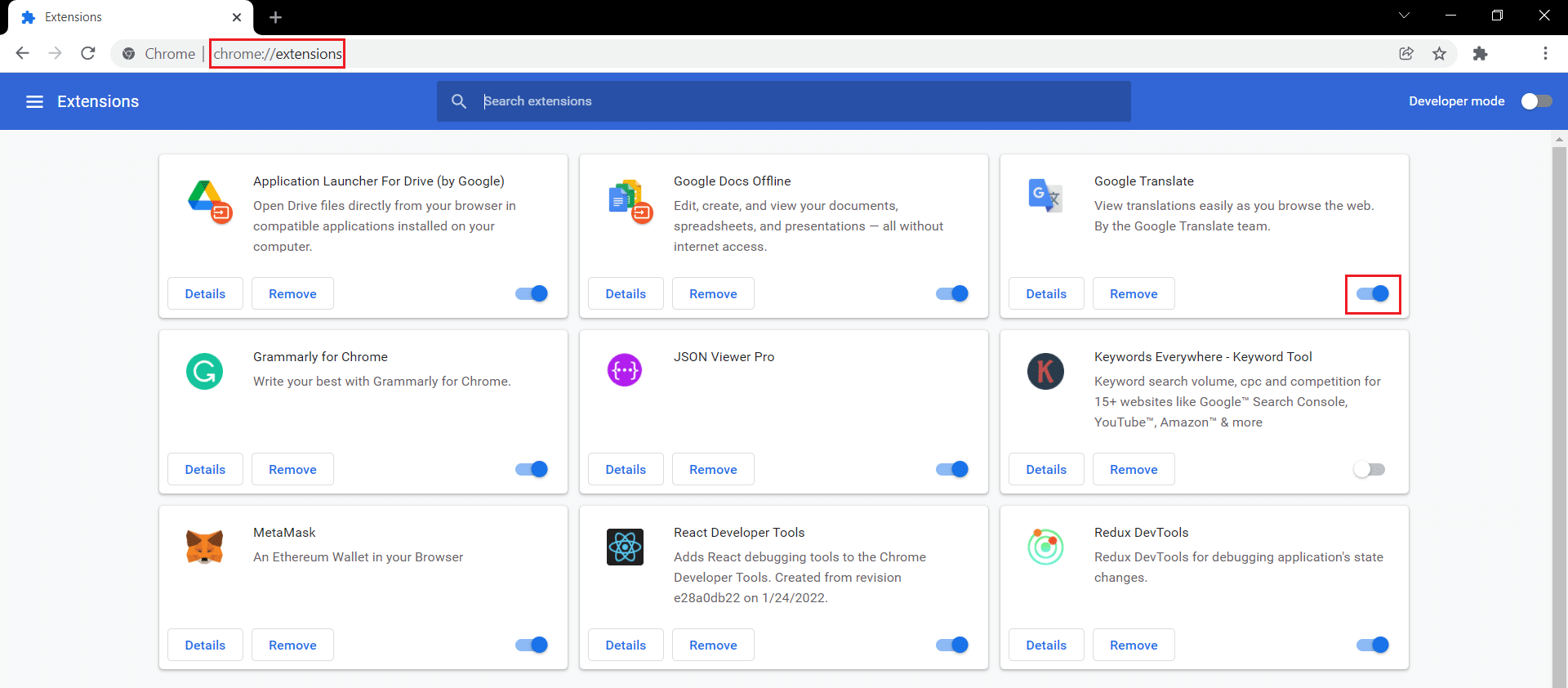Remove Application Launcher For Drive
Image resolution: width=1568 pixels, height=688 pixels.
(x=292, y=293)
